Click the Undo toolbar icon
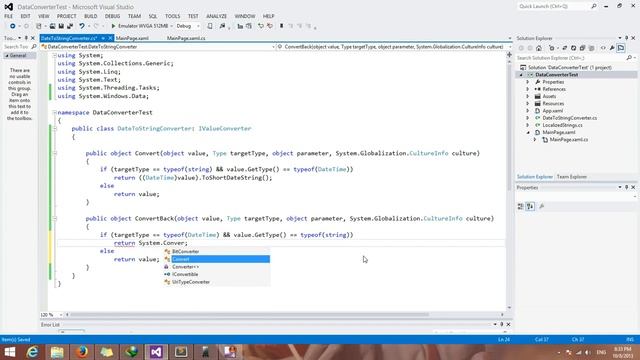640x360 pixels. click(x=82, y=26)
